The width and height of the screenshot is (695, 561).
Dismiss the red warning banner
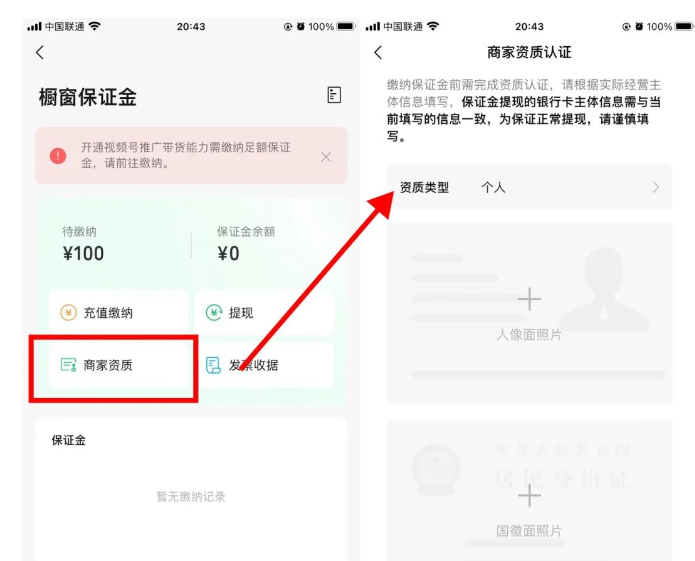(326, 157)
